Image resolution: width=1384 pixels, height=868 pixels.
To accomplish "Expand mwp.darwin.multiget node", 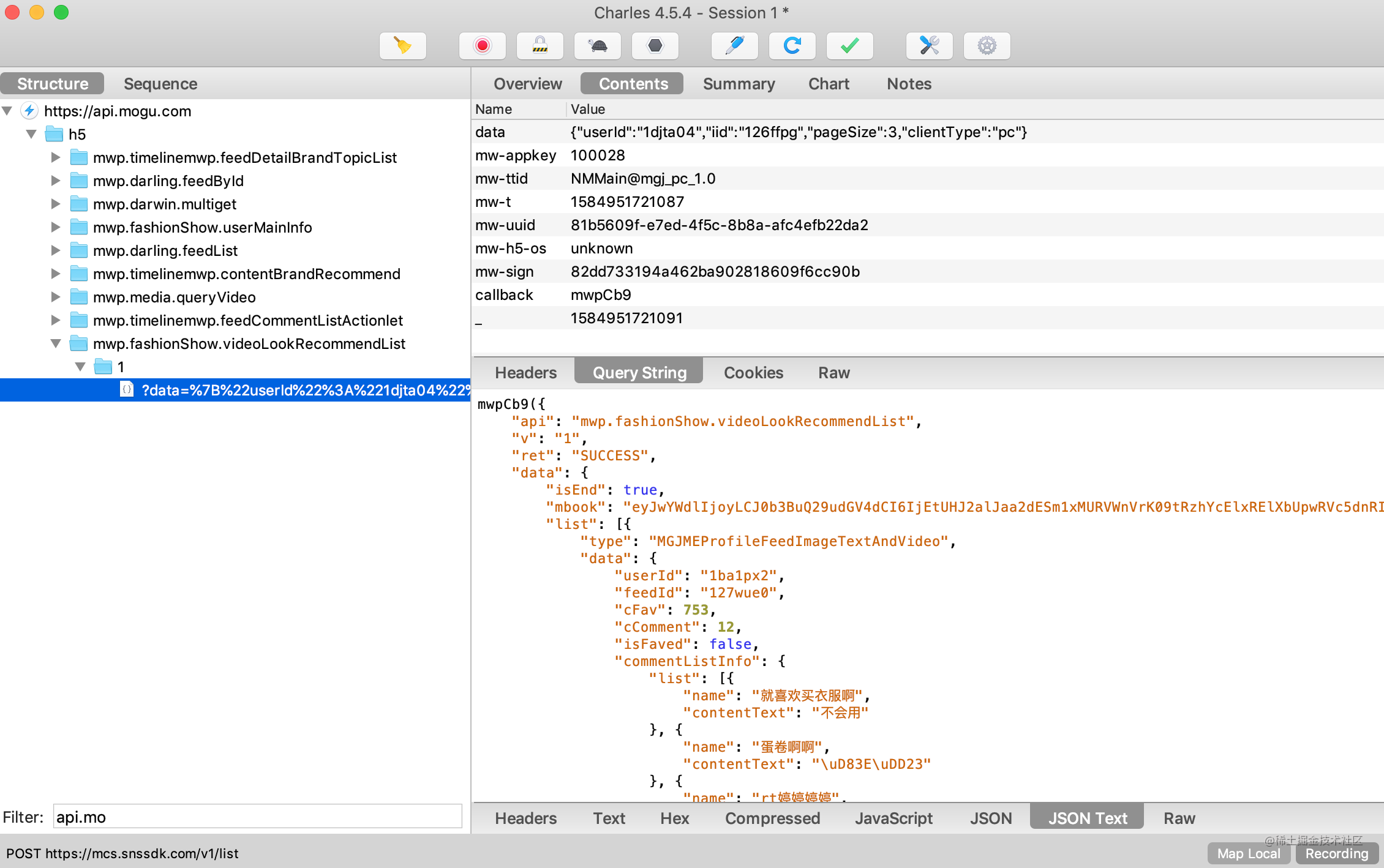I will click(56, 204).
